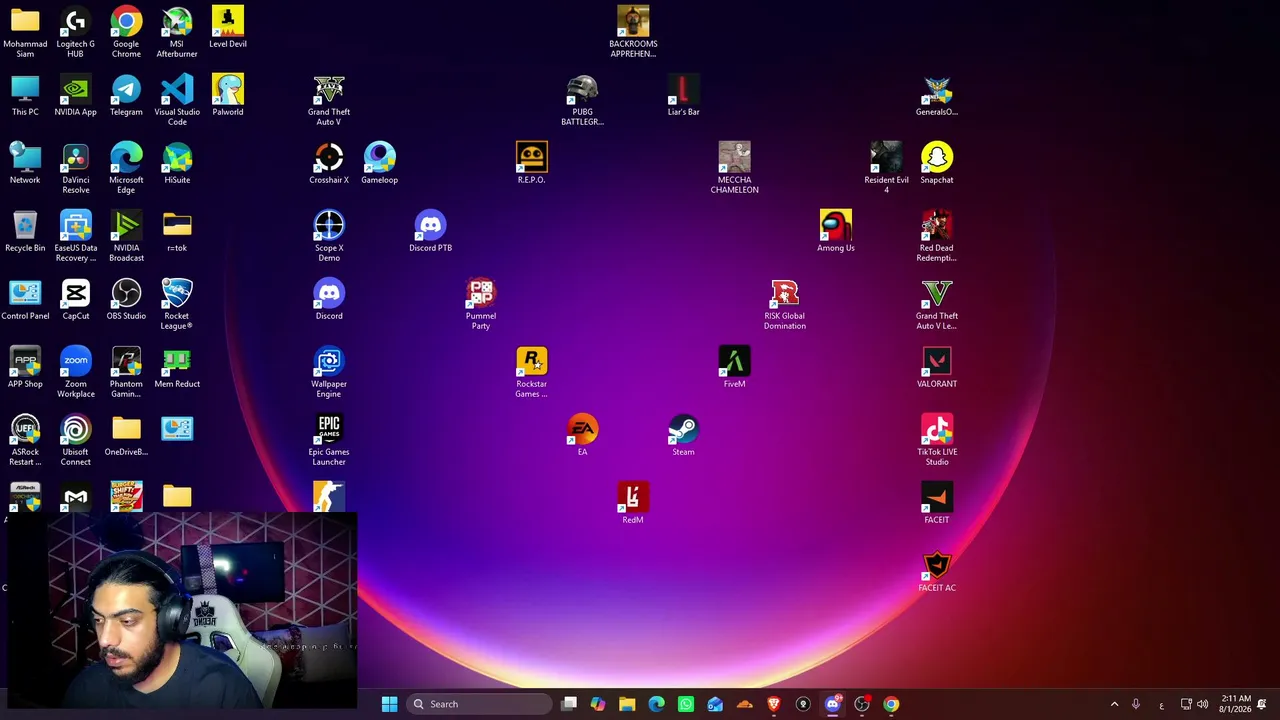The height and width of the screenshot is (720, 1280).
Task: Open Task View from the taskbar
Action: pos(569,704)
